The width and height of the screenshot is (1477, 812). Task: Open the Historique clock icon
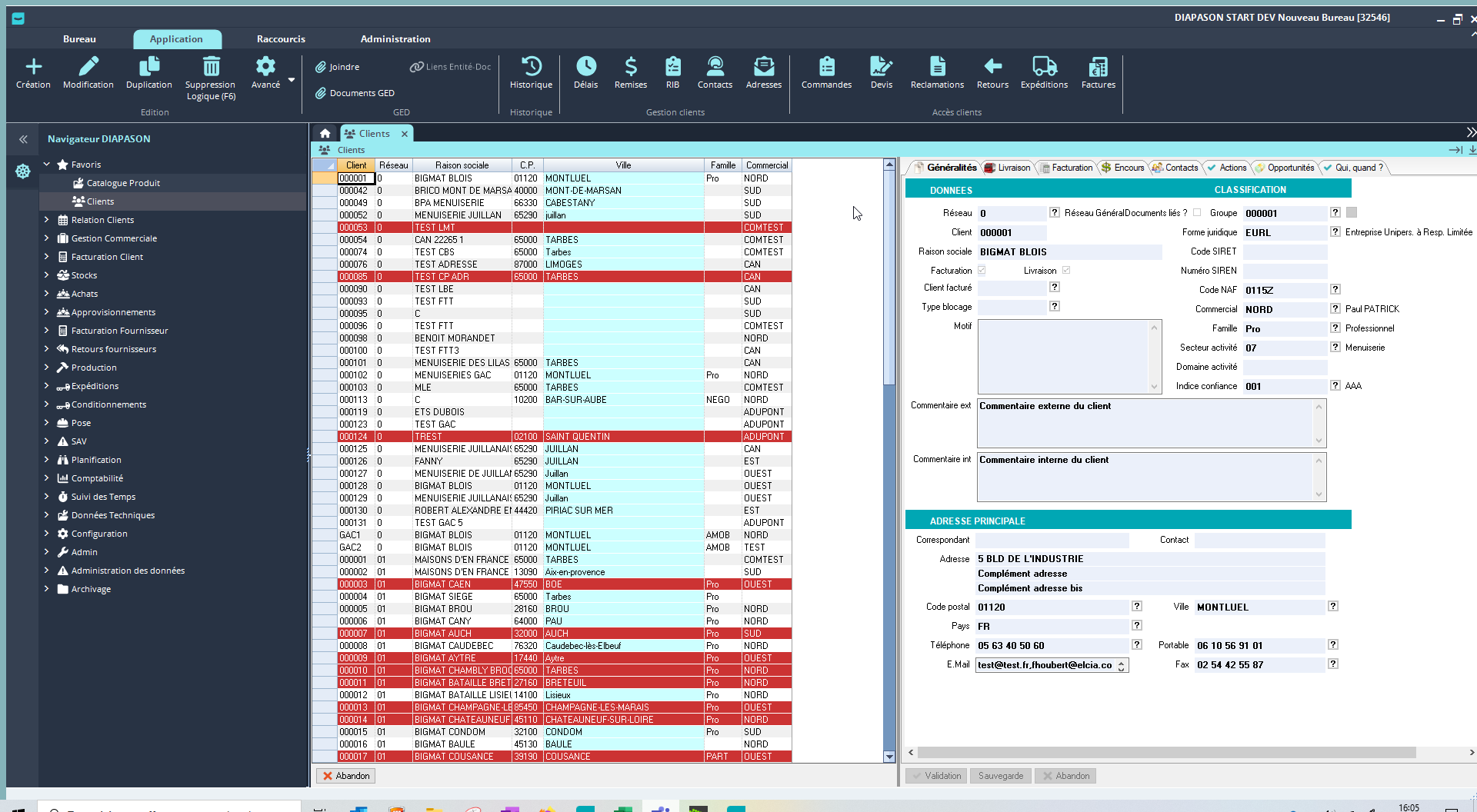(x=531, y=67)
